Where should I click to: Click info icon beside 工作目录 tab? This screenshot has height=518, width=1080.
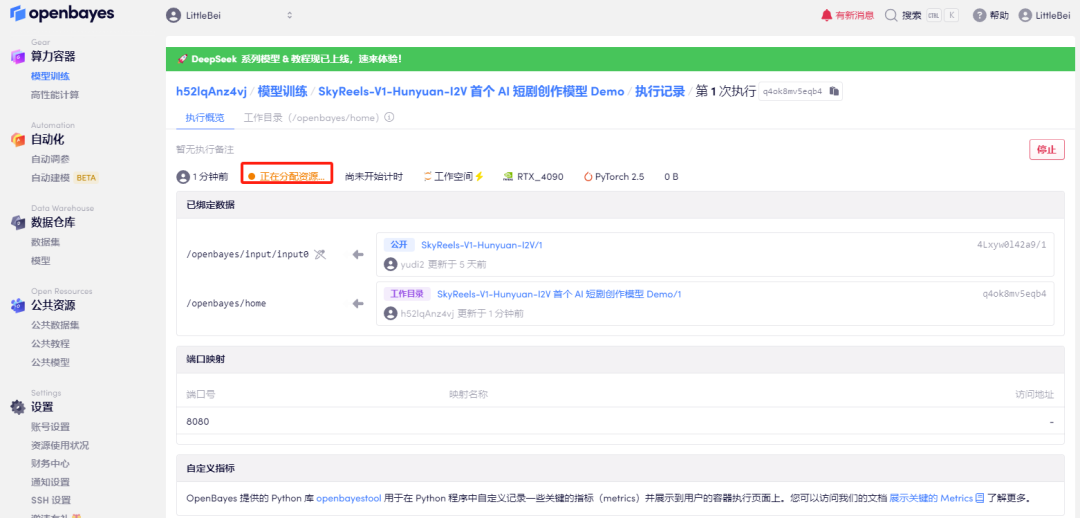coord(389,118)
